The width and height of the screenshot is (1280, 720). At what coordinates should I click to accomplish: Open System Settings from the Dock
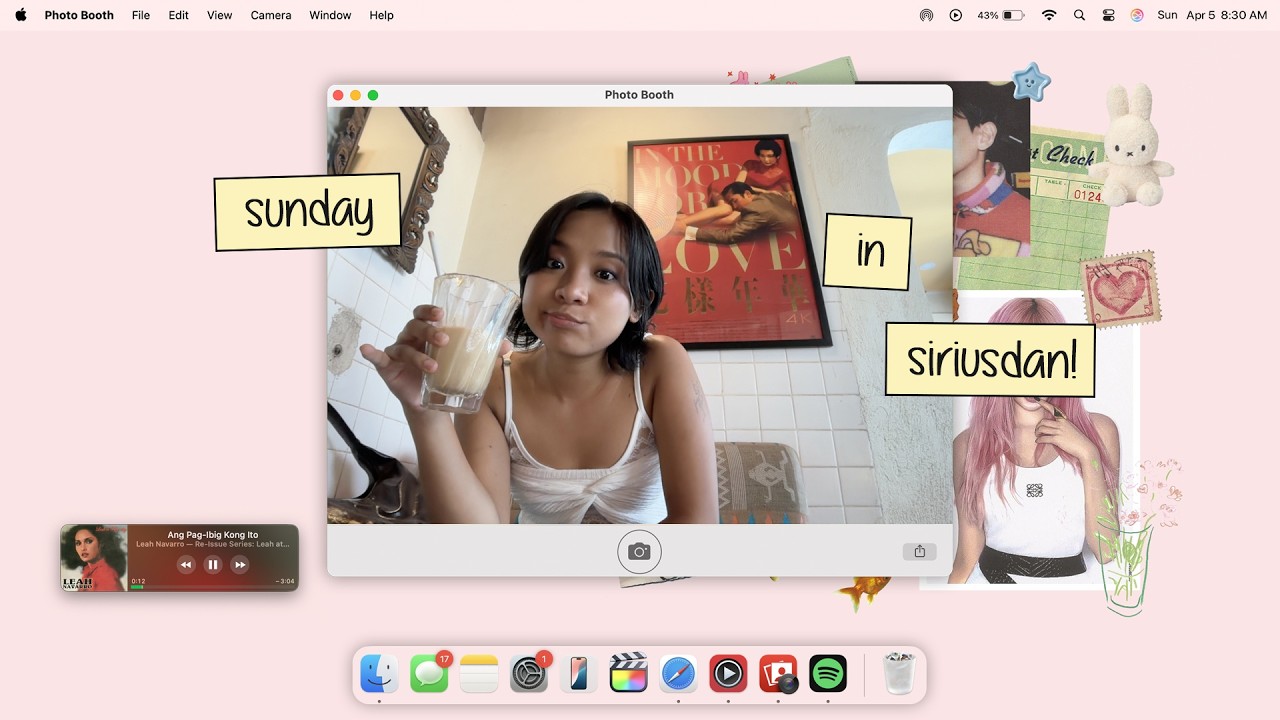click(529, 673)
